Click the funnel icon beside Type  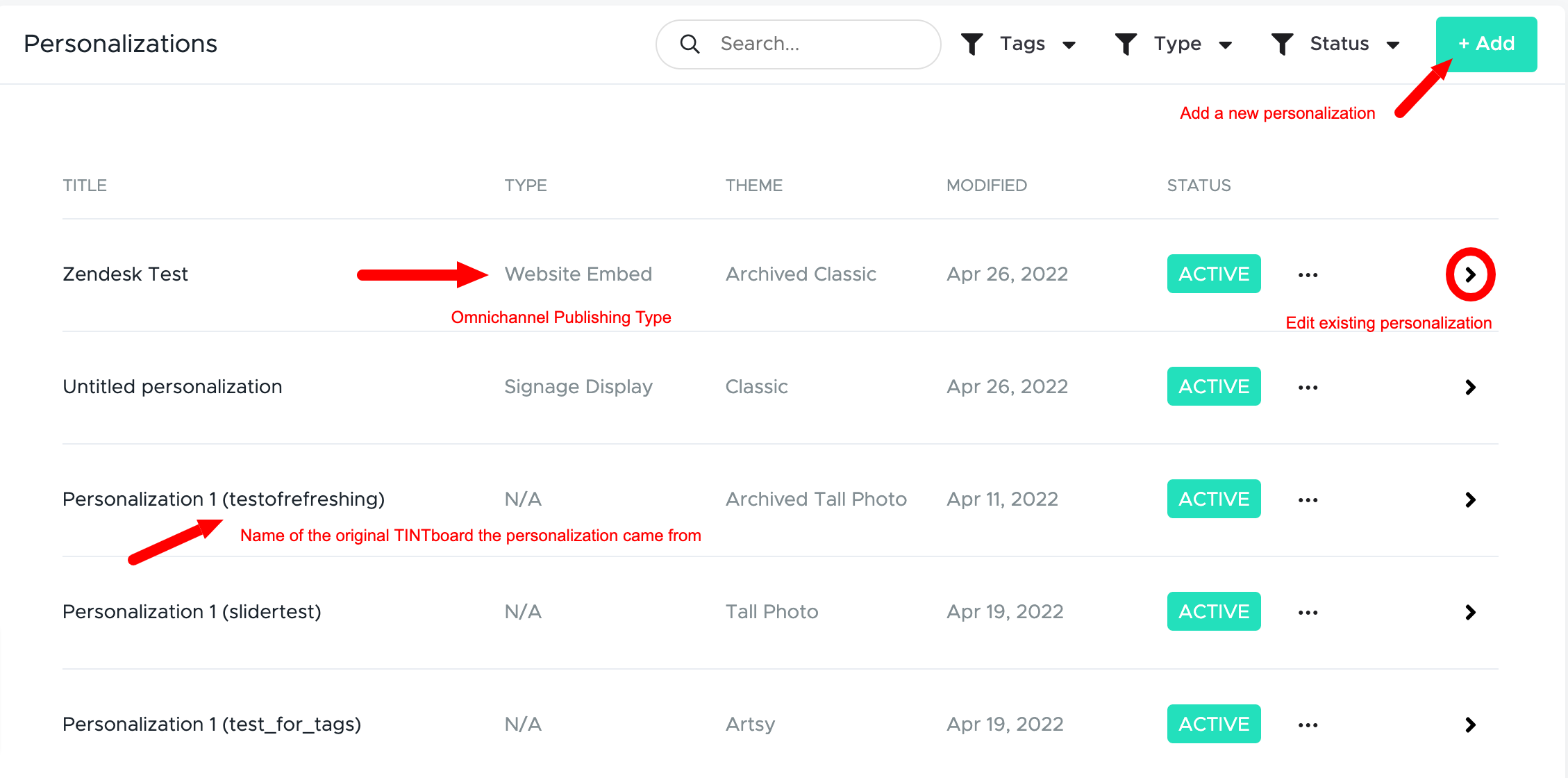(x=1126, y=44)
